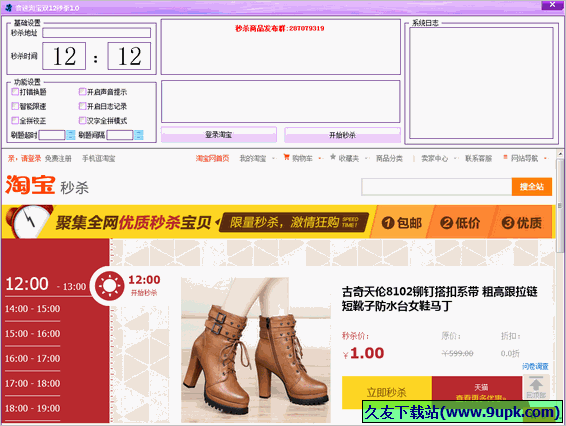Image resolution: width=566 pixels, height=426 pixels.
Task: Click the 登录淘宝 login button
Action: pos(219,135)
